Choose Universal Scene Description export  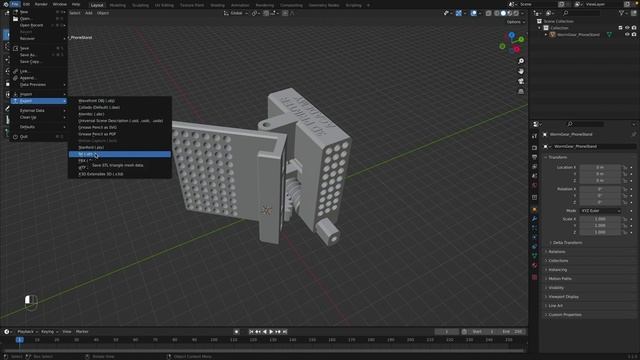pyautogui.click(x=120, y=121)
